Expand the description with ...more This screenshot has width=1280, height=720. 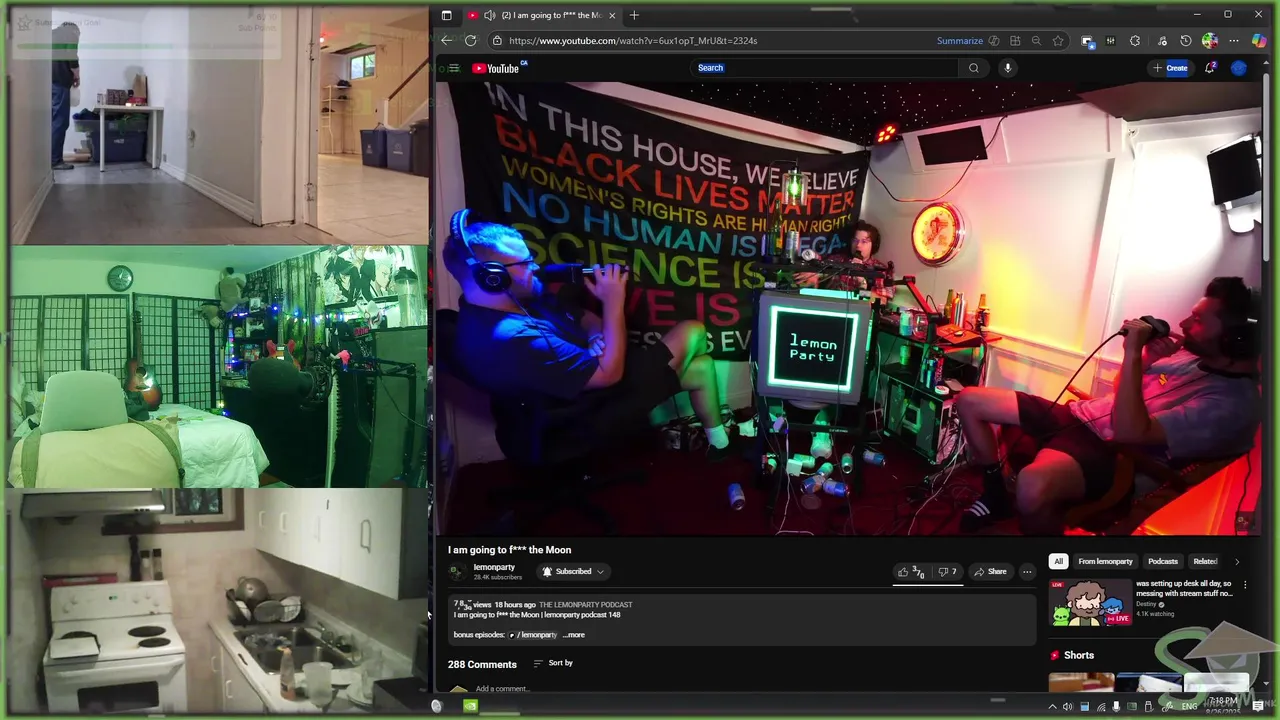pyautogui.click(x=574, y=635)
